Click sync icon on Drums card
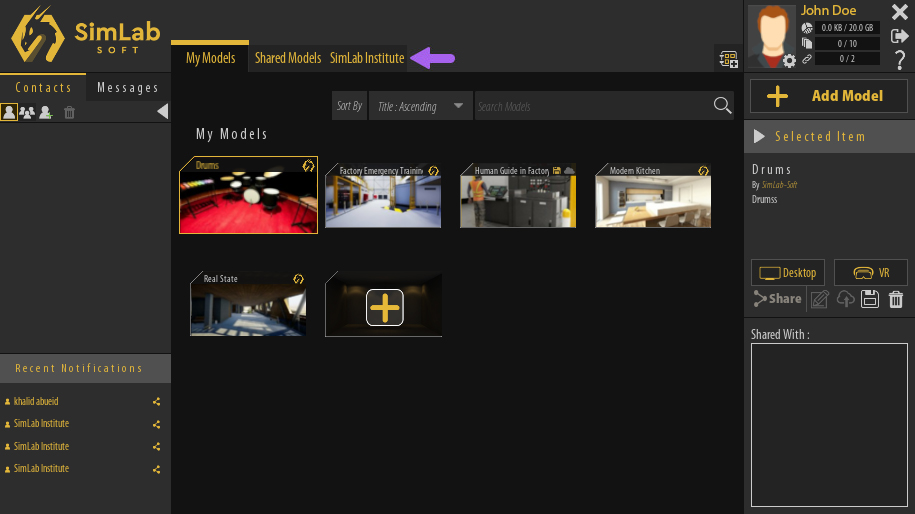This screenshot has height=514, width=915. [308, 166]
